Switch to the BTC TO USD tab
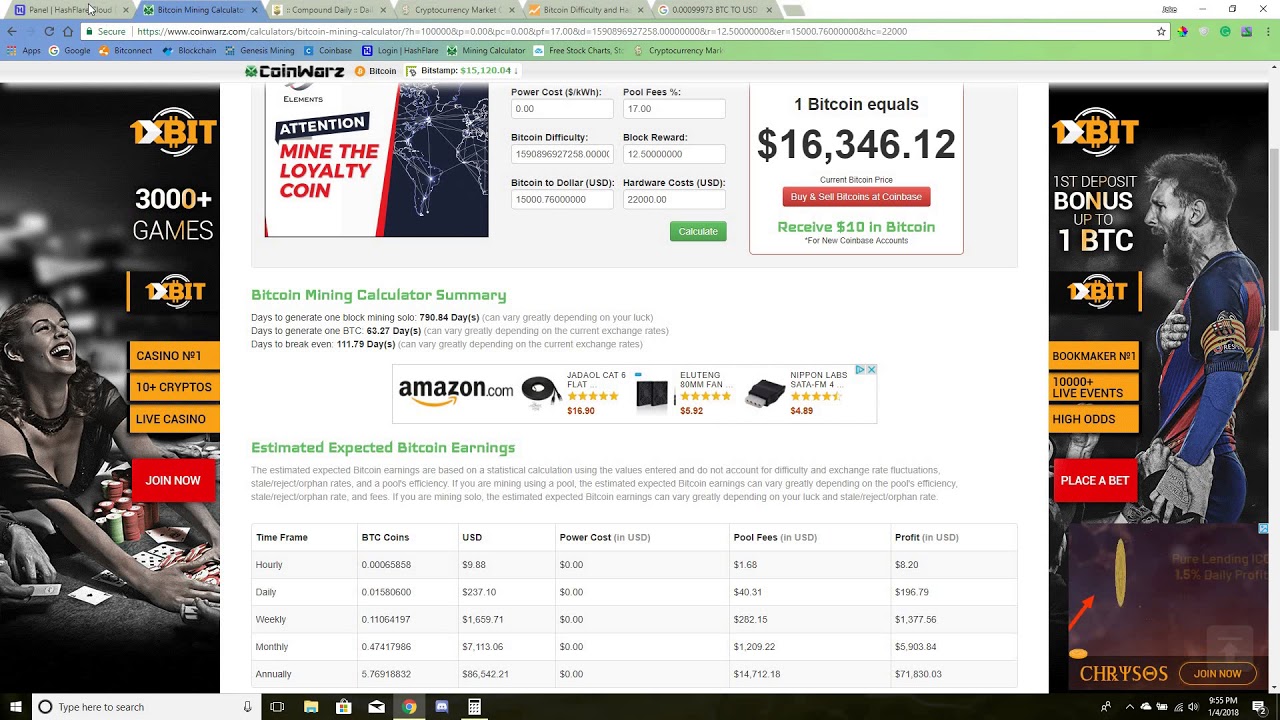Screen dimensions: 1280x720 710,10
